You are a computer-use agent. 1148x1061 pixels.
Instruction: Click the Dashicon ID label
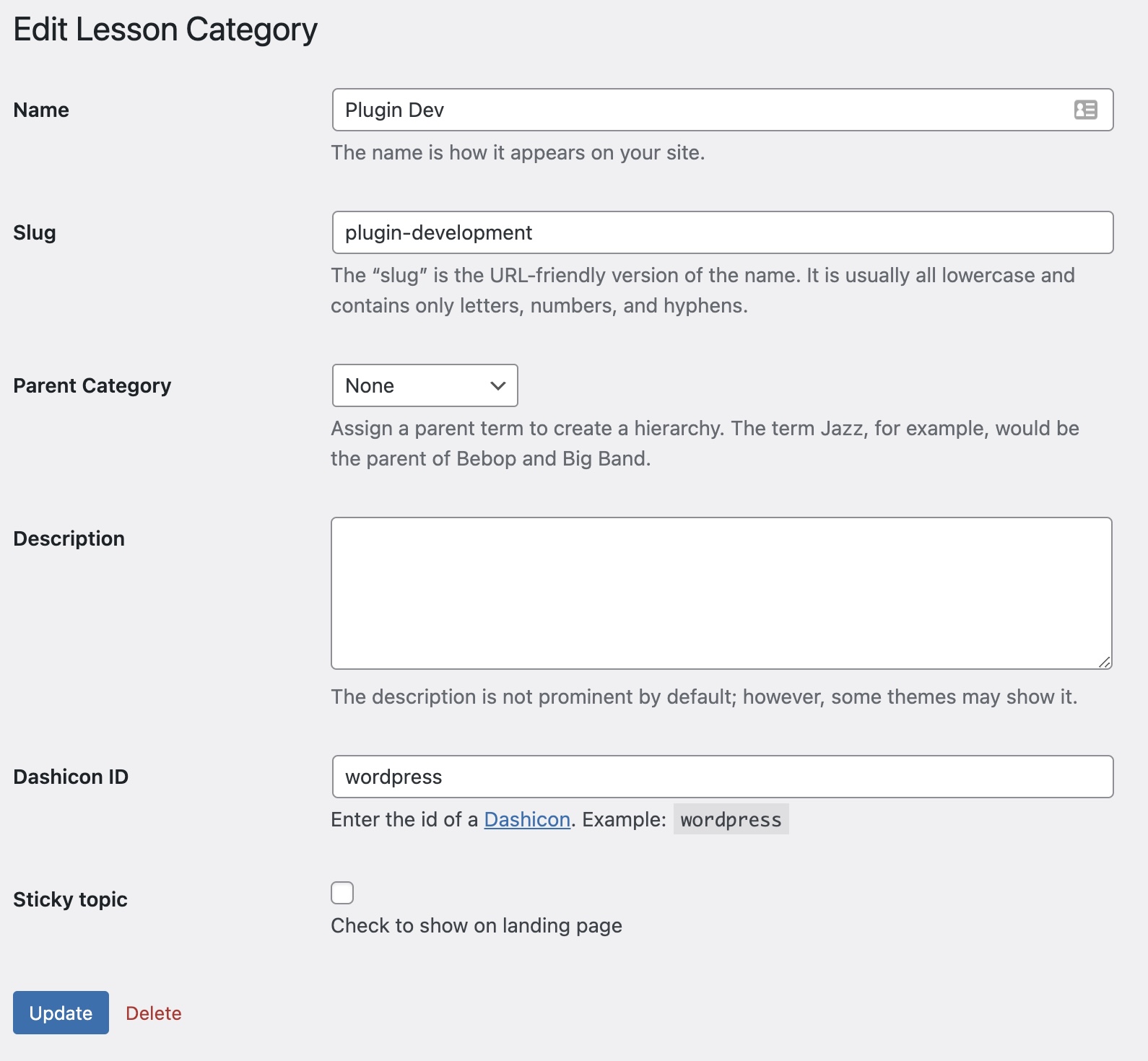[x=71, y=777]
